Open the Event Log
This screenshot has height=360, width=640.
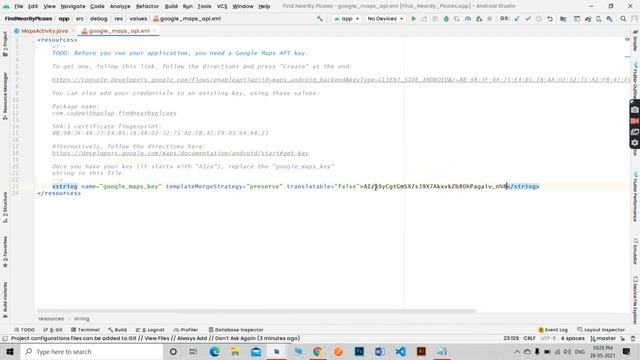click(553, 330)
